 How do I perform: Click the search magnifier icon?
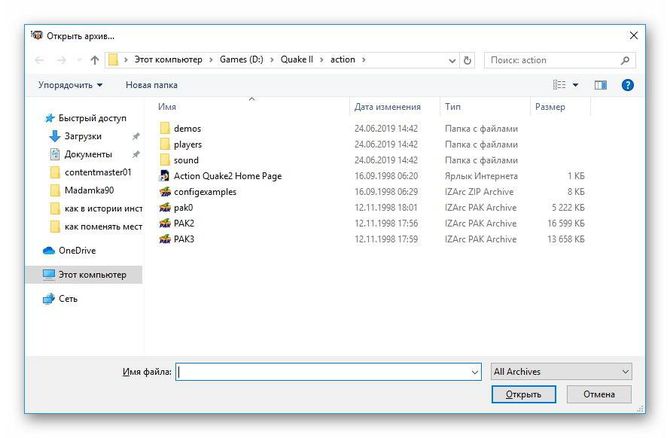tap(625, 60)
